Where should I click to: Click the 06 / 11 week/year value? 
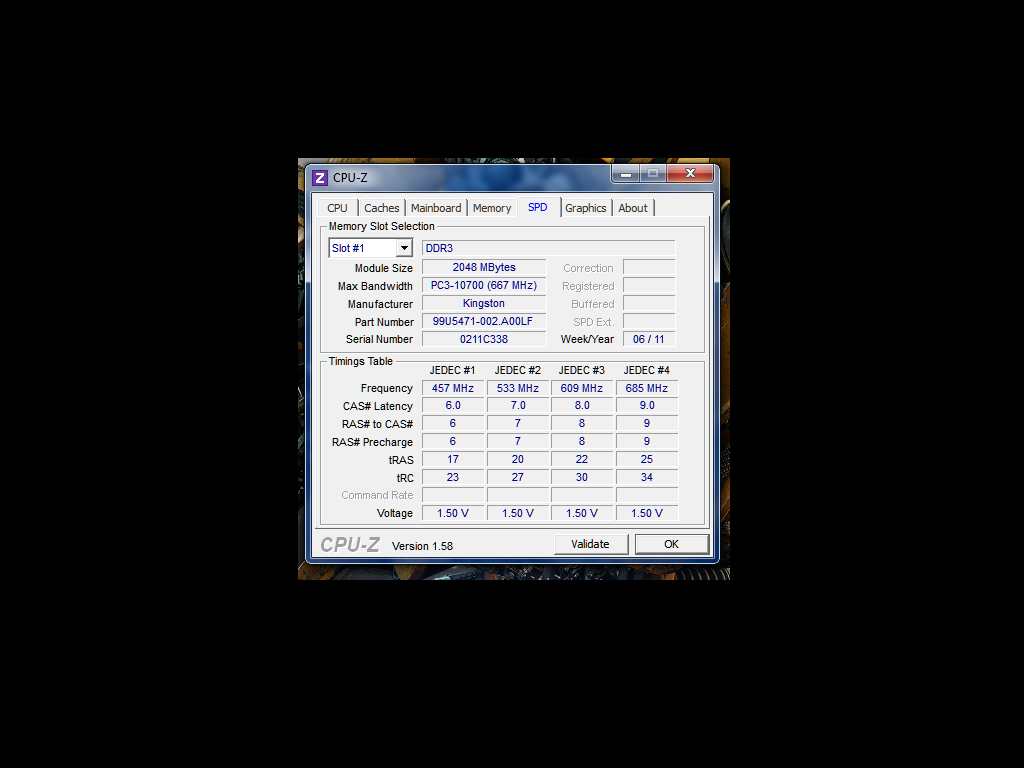pyautogui.click(x=648, y=339)
